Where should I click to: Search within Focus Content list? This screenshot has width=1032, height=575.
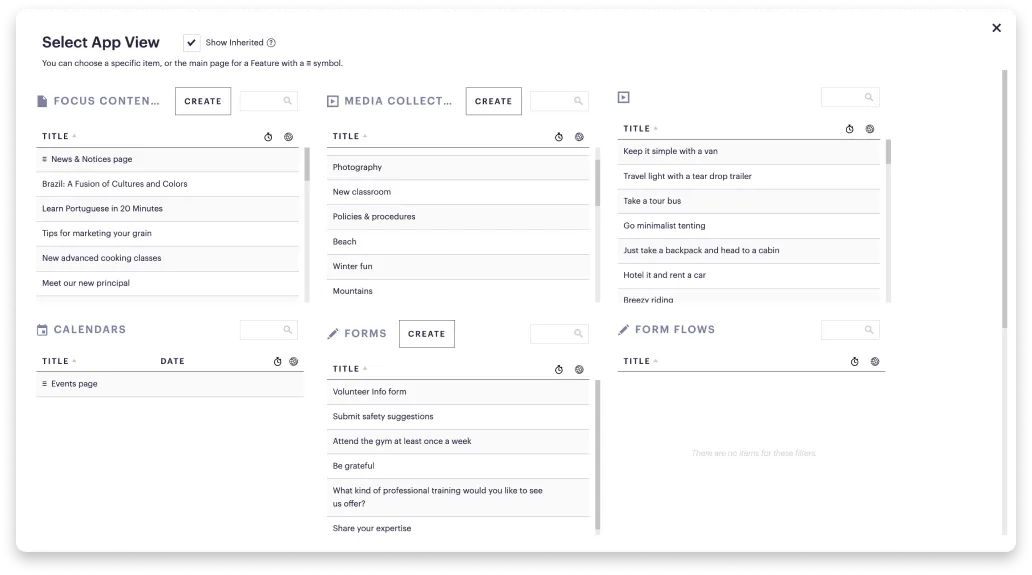[x=269, y=101]
